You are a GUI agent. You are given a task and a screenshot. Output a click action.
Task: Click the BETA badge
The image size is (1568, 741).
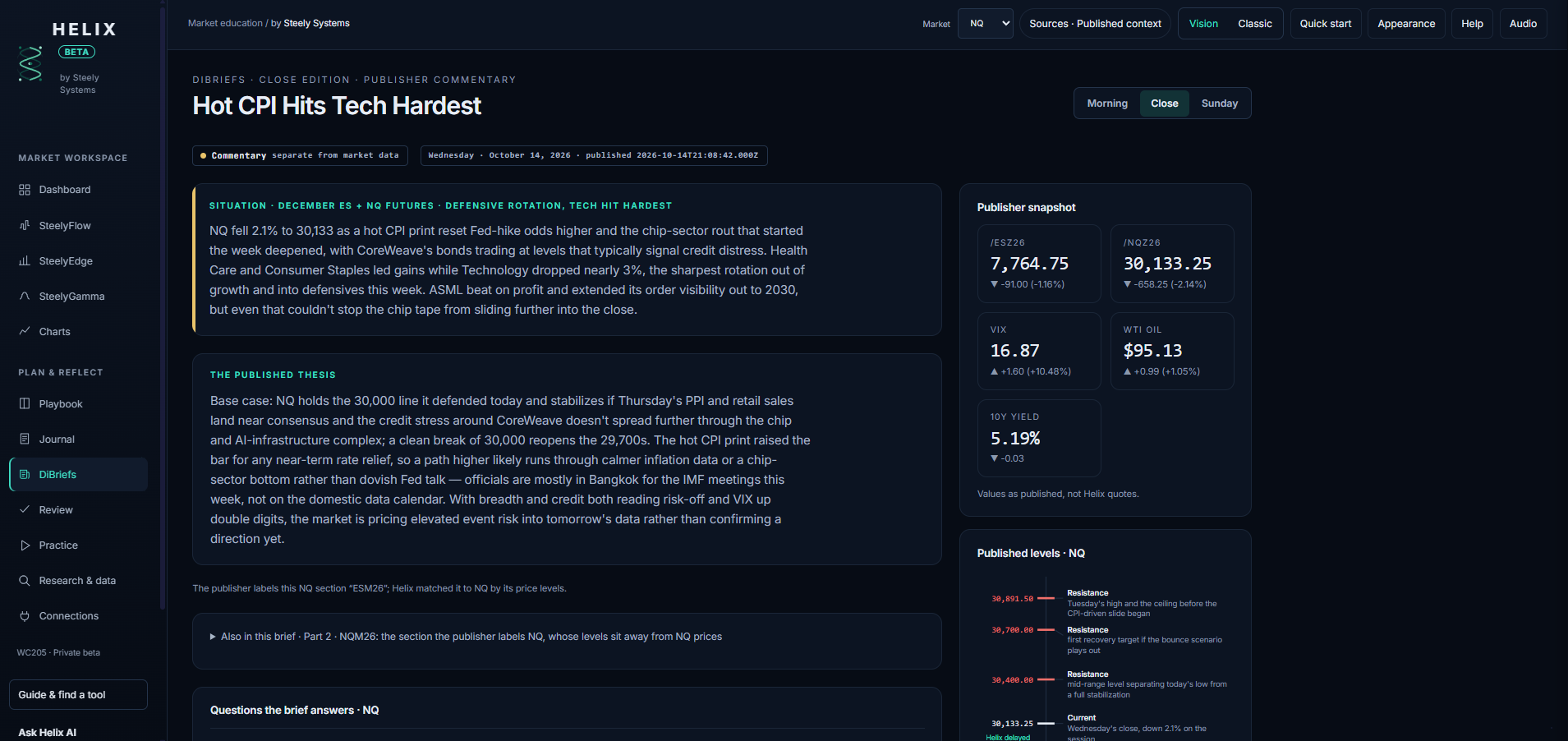click(76, 52)
